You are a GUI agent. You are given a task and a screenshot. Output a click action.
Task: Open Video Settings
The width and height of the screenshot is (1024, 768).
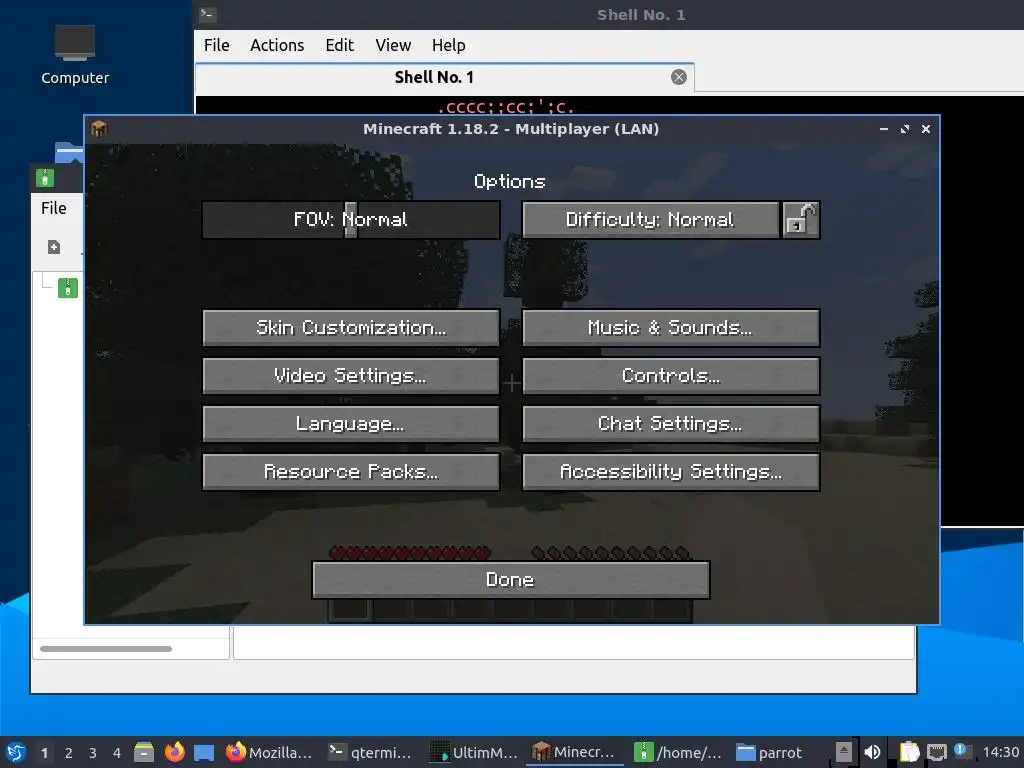tap(351, 376)
